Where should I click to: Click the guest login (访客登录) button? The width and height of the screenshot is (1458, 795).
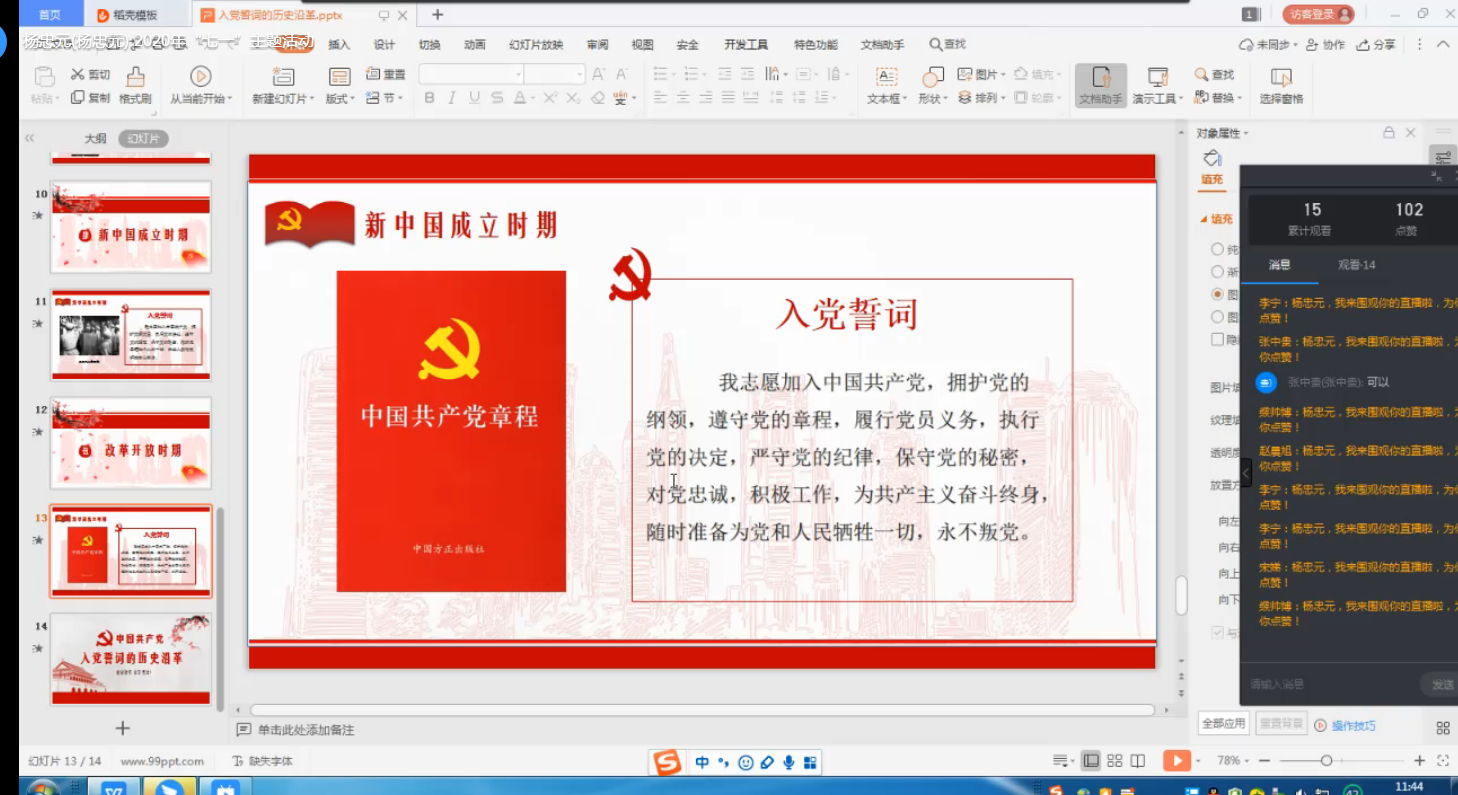pos(1319,14)
